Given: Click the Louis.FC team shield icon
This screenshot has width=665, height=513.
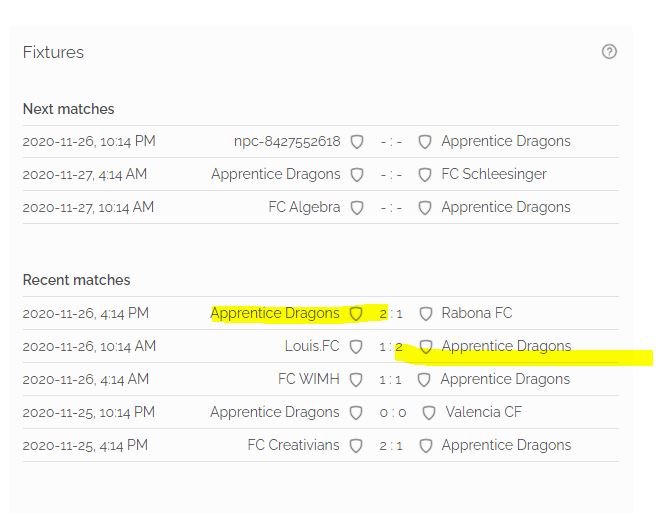Looking at the screenshot, I should tap(356, 347).
